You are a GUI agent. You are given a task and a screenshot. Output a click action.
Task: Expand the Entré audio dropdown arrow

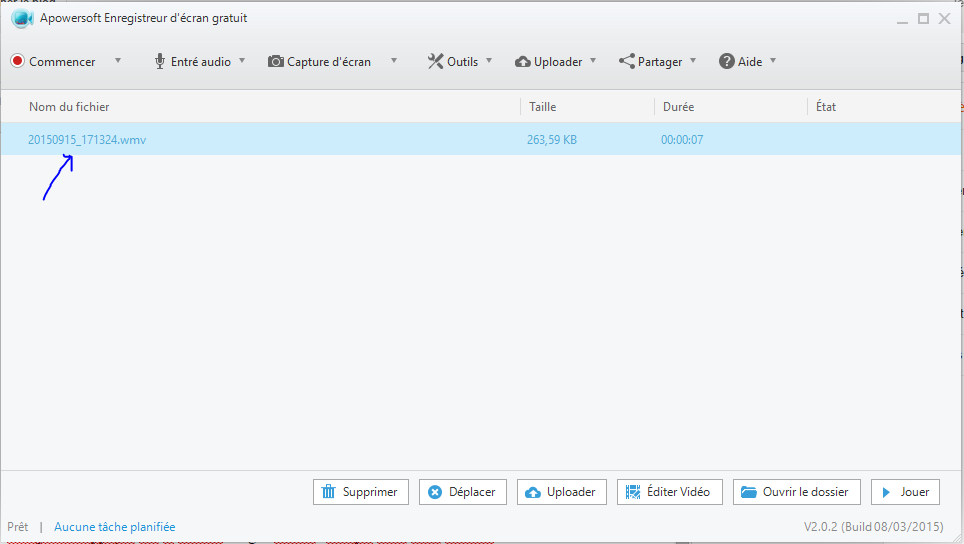242,60
